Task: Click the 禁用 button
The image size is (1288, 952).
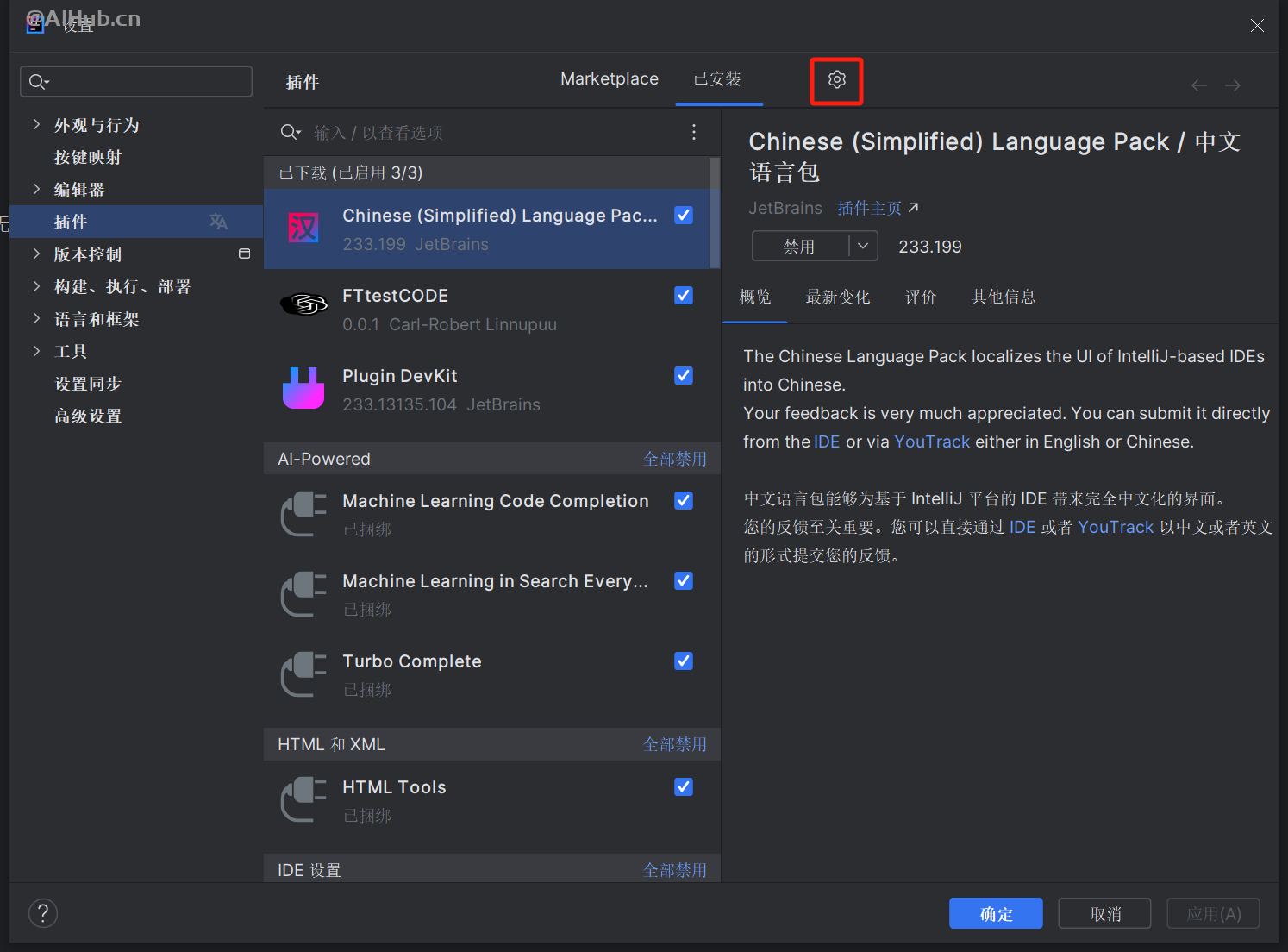Action: click(800, 246)
